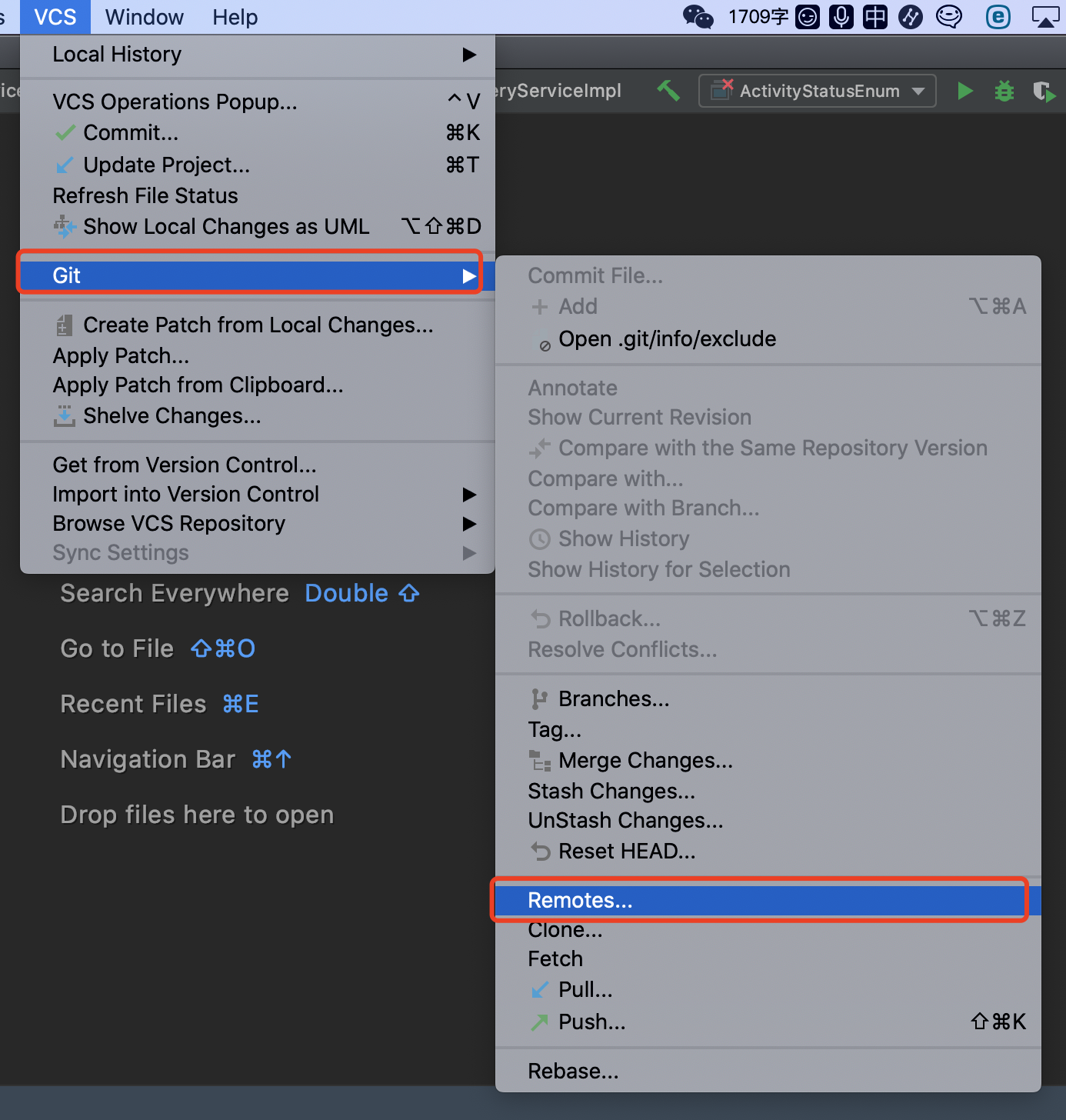Select Apply Patch... entry
Image resolution: width=1066 pixels, height=1120 pixels.
[258, 355]
